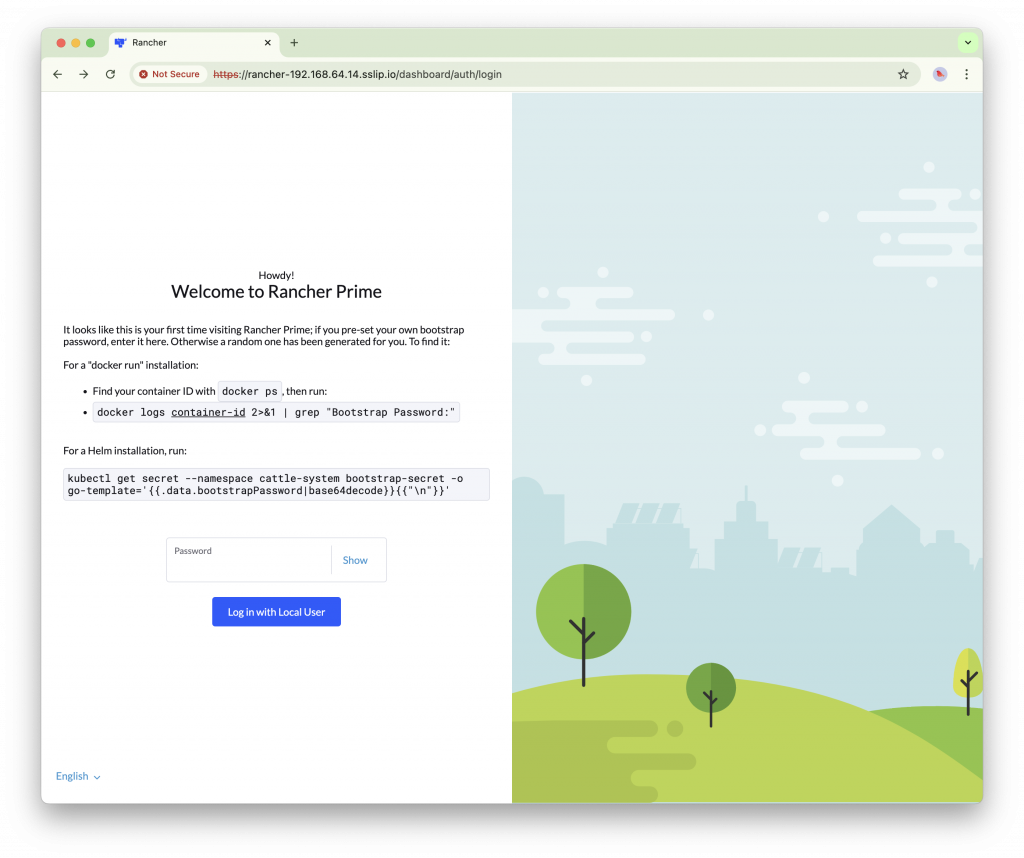Image resolution: width=1024 pixels, height=858 pixels.
Task: Close the Rancher tab
Action: point(268,43)
